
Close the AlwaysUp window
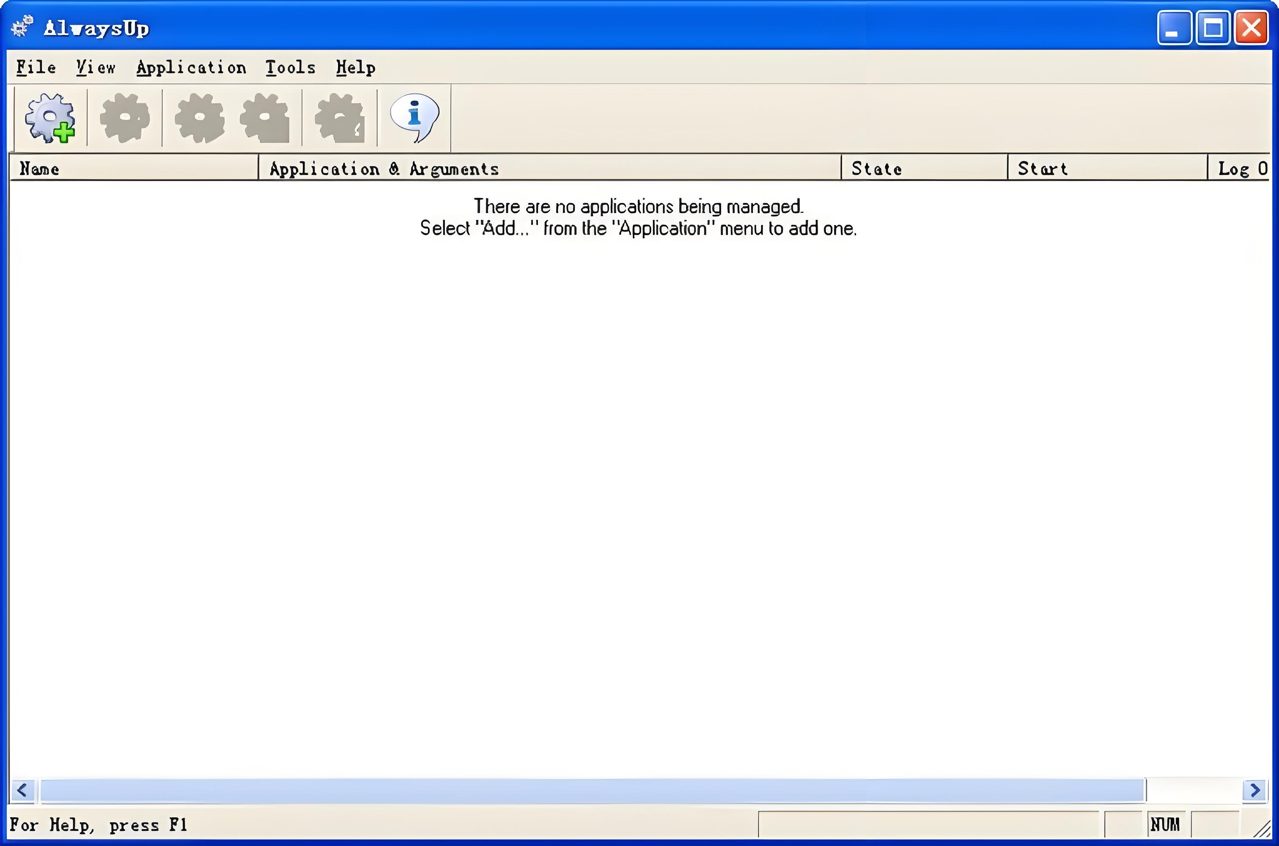coord(1251,27)
